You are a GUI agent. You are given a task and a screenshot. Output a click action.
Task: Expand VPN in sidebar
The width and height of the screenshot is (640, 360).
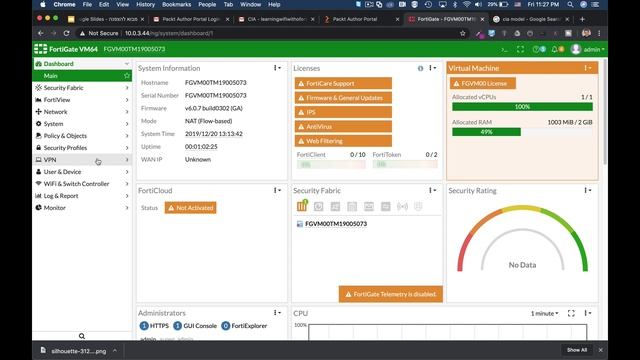(x=82, y=160)
